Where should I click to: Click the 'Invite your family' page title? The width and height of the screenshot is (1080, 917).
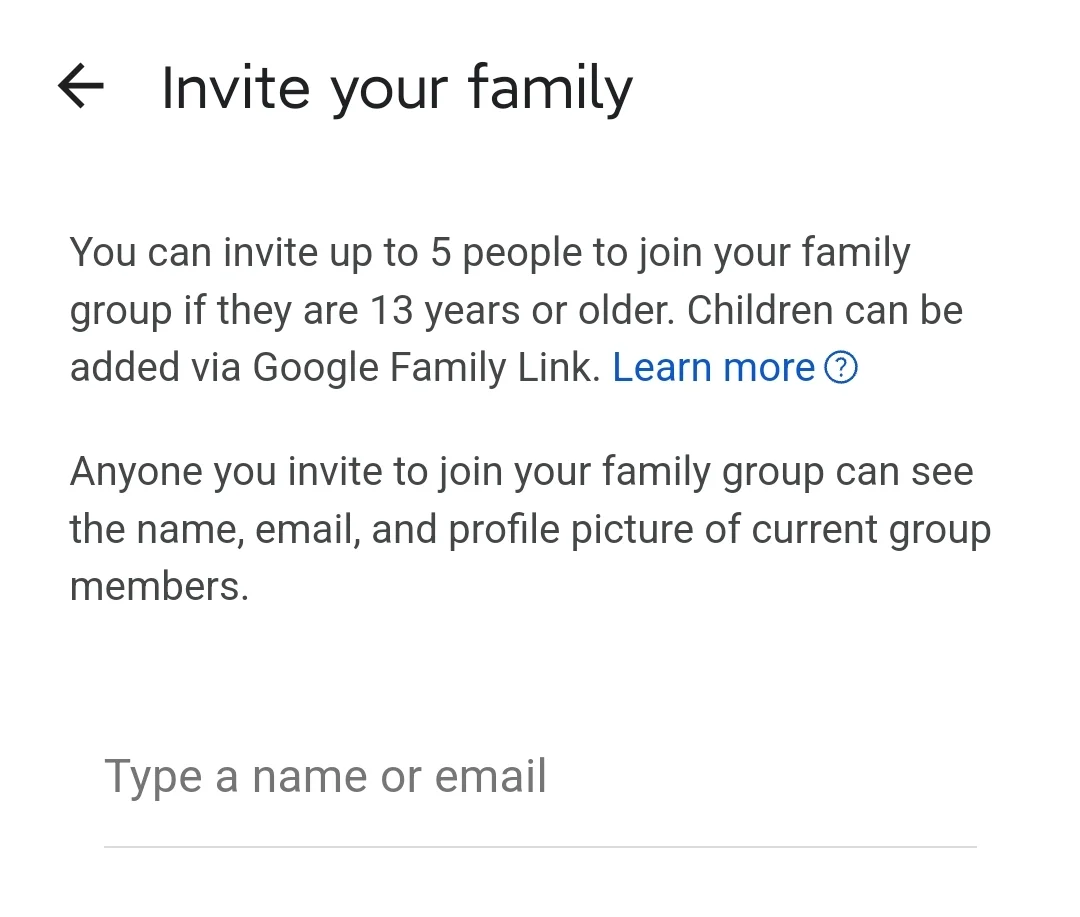[x=397, y=88]
